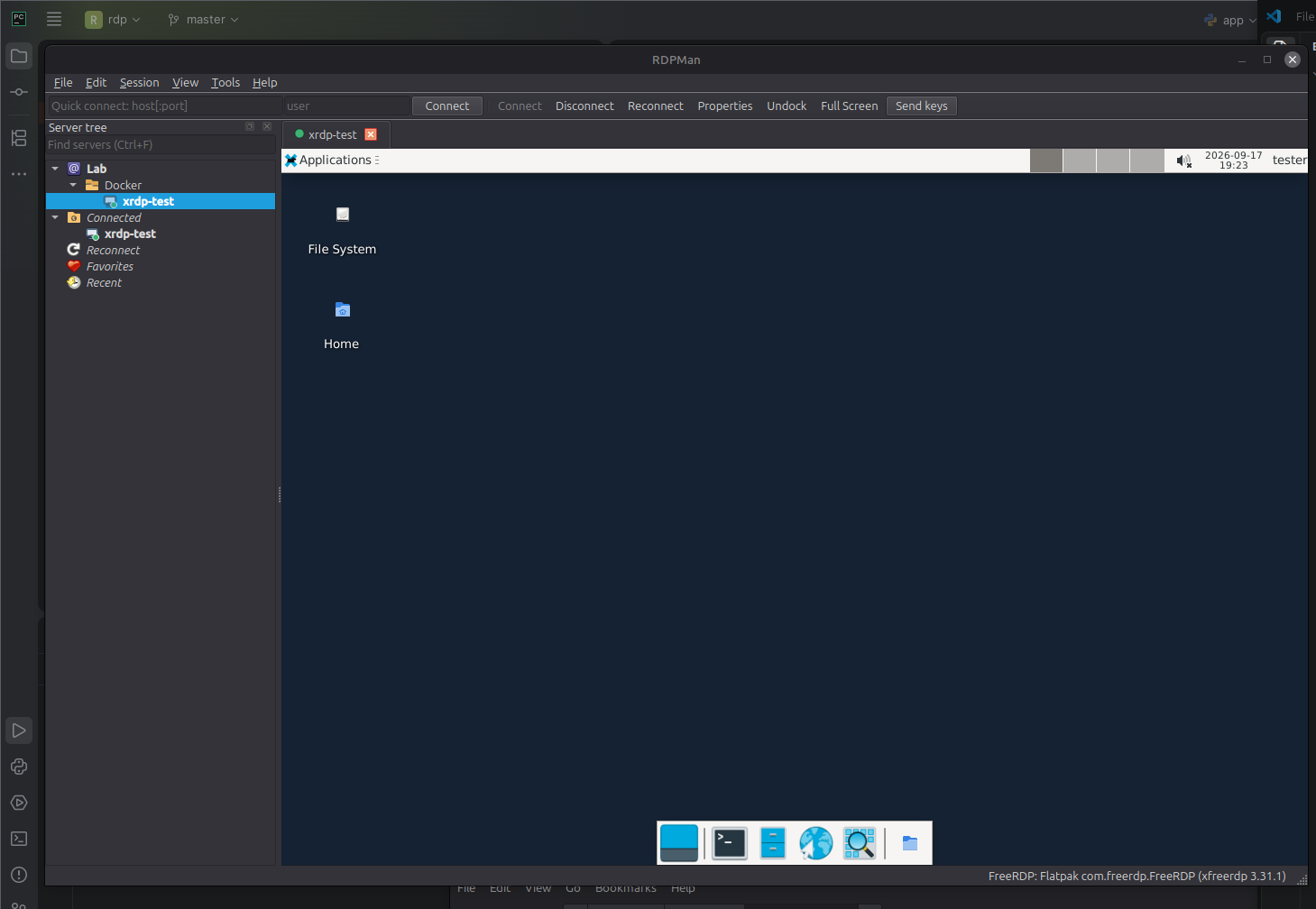Select the Recent group in server tree
This screenshot has width=1316, height=909.
click(104, 282)
